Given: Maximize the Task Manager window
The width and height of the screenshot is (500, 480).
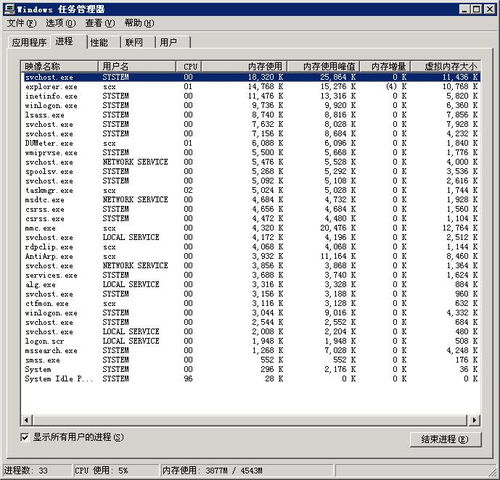Looking at the screenshot, I should 477,9.
